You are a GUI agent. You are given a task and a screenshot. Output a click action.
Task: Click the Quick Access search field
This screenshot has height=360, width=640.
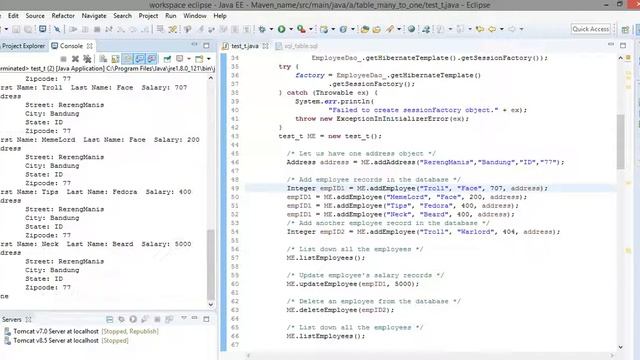591,29
